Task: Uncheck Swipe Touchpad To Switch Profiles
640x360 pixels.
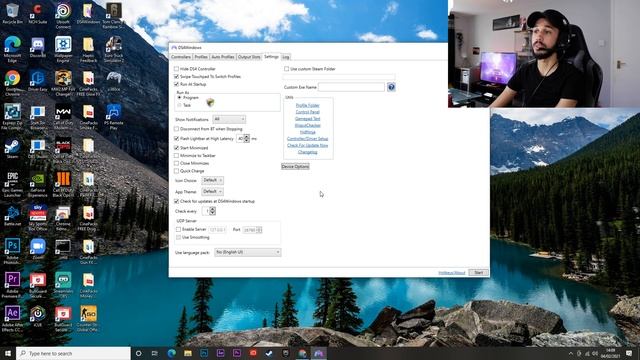Action: (x=176, y=76)
